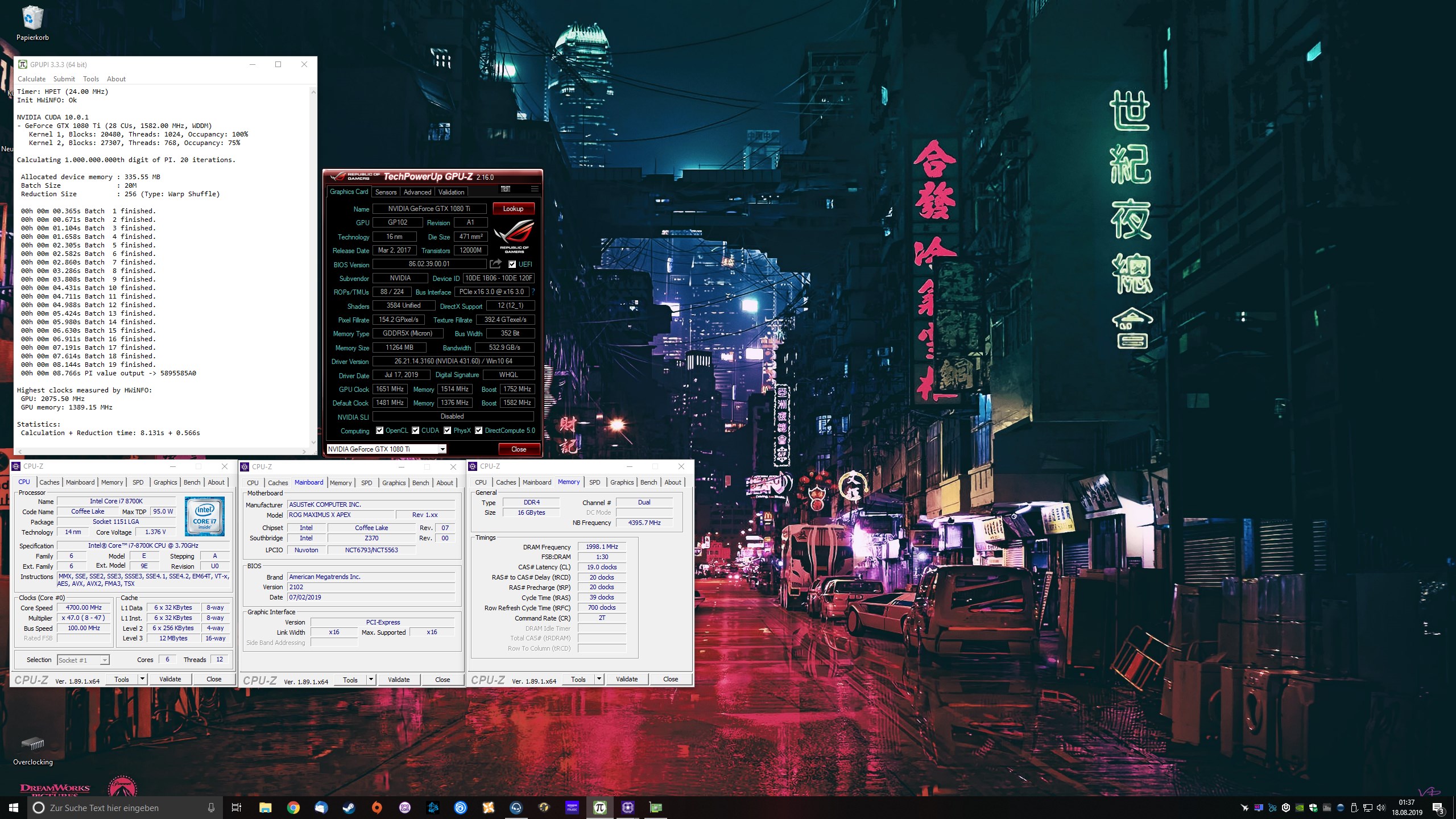
Task: Launch Google Chrome from the taskbar
Action: click(293, 808)
